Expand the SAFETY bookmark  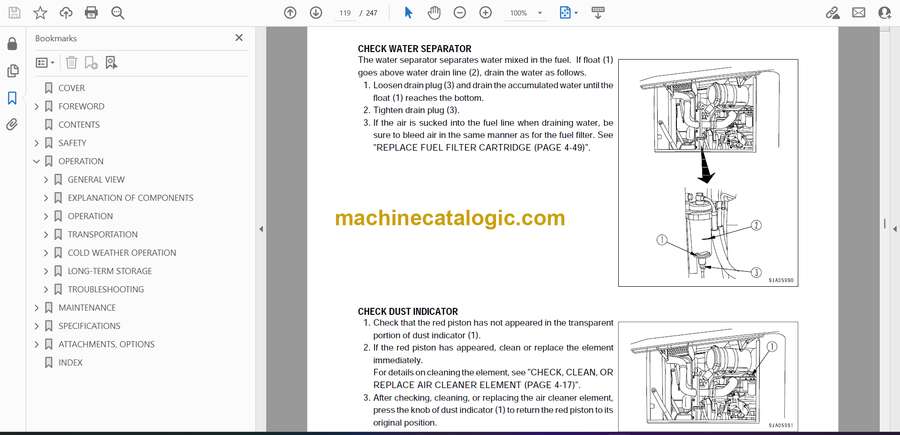coord(37,143)
